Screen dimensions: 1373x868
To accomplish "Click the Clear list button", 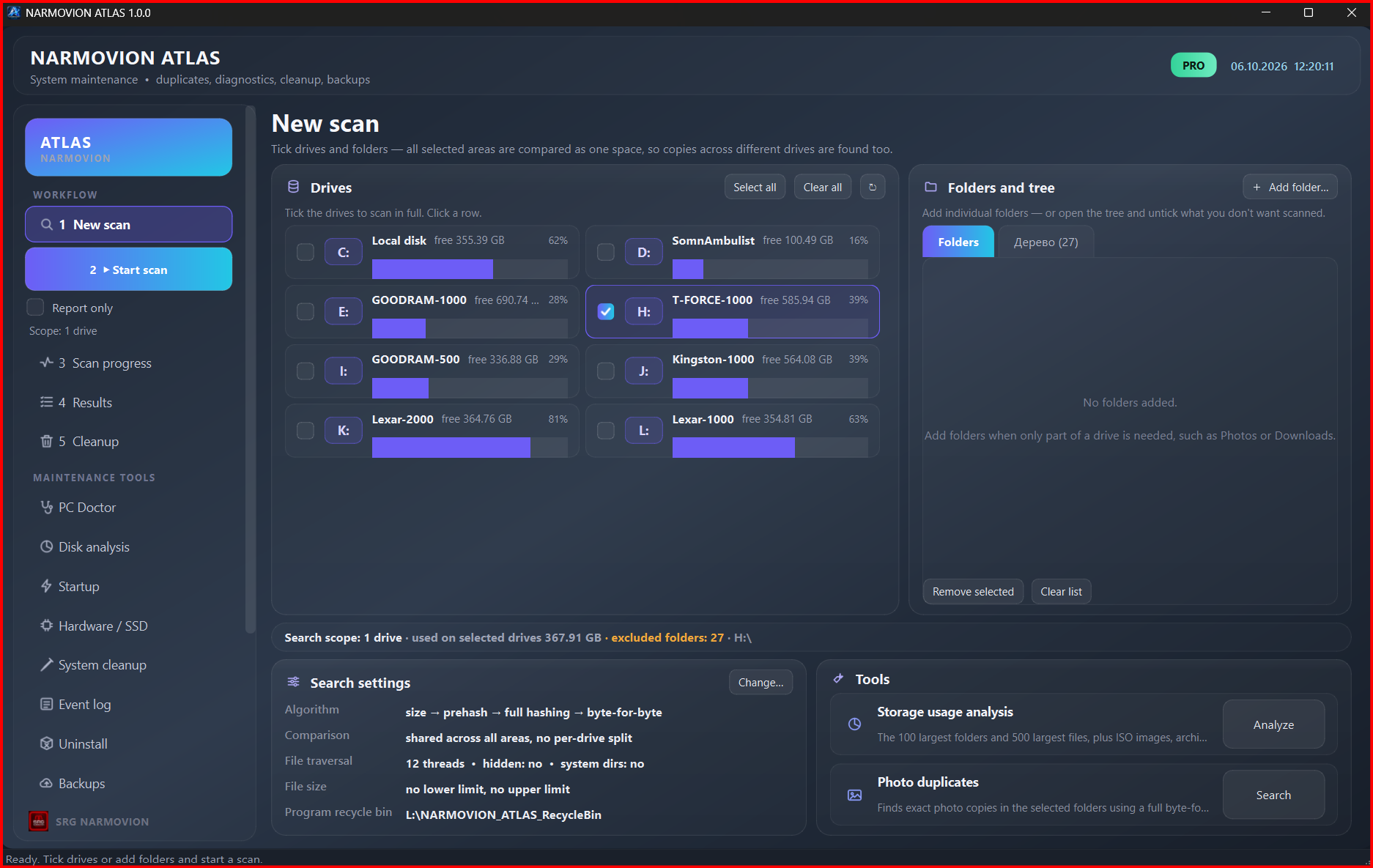I will [x=1061, y=591].
